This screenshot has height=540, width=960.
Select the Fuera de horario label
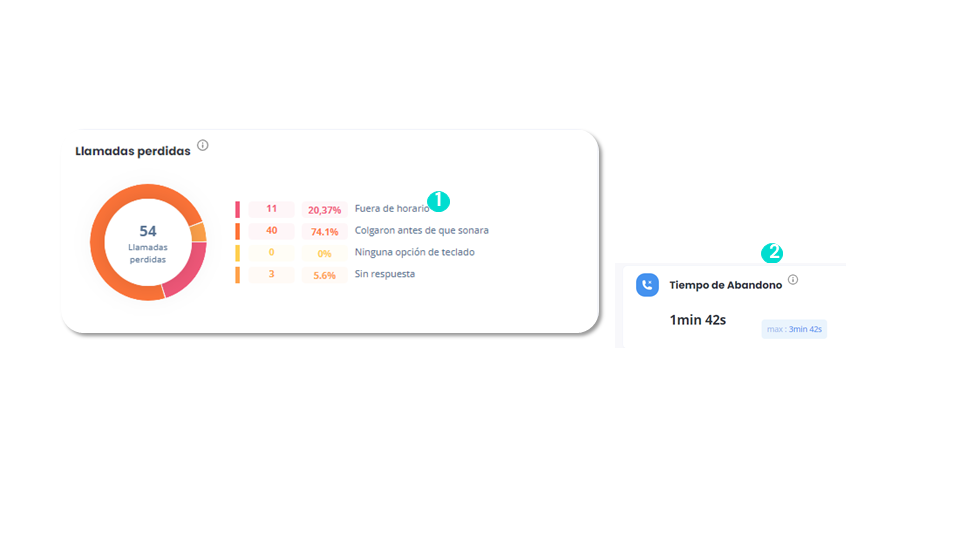pyautogui.click(x=392, y=209)
